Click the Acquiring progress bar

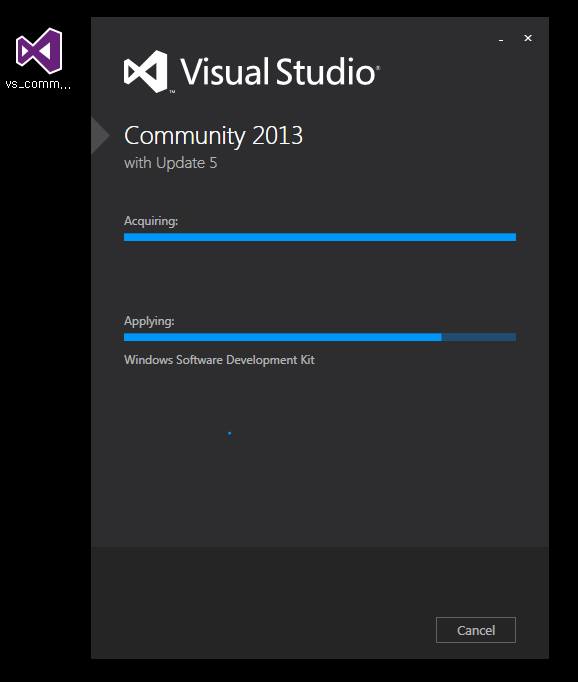(320, 237)
